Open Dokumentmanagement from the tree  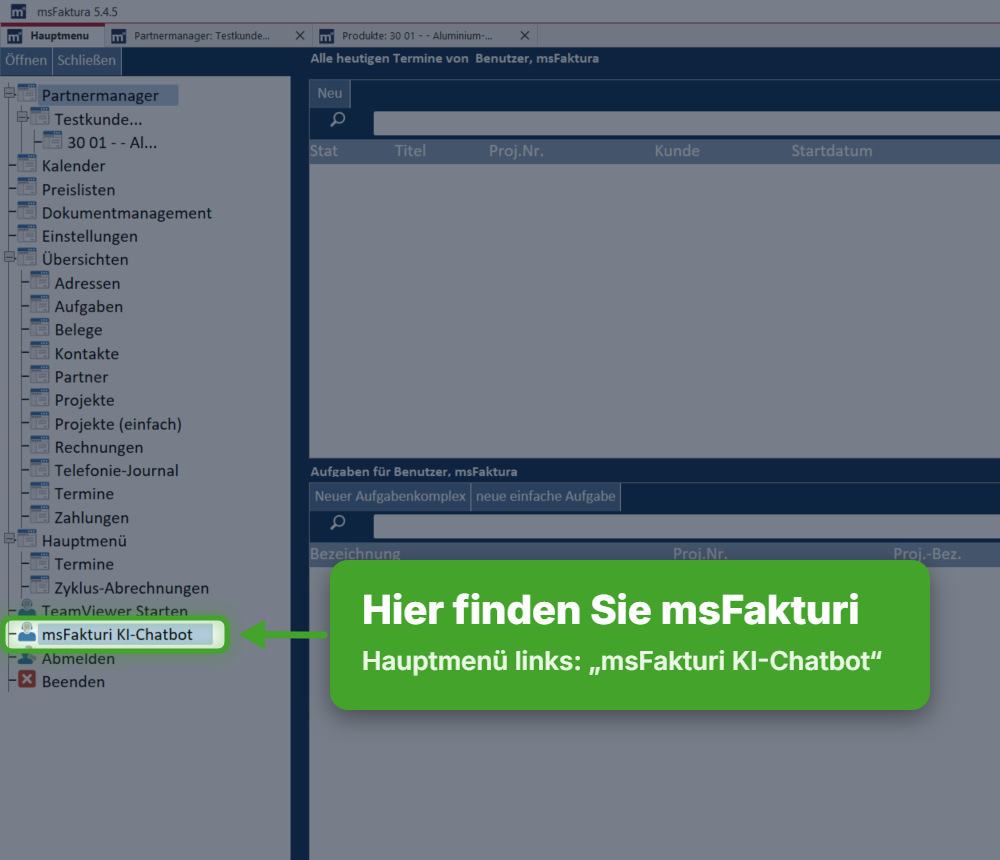126,213
